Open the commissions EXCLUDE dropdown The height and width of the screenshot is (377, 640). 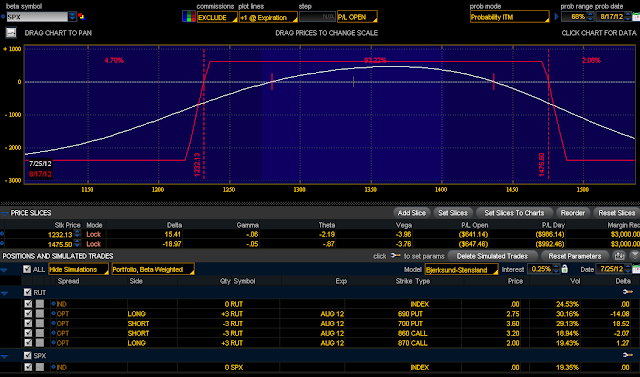[217, 17]
